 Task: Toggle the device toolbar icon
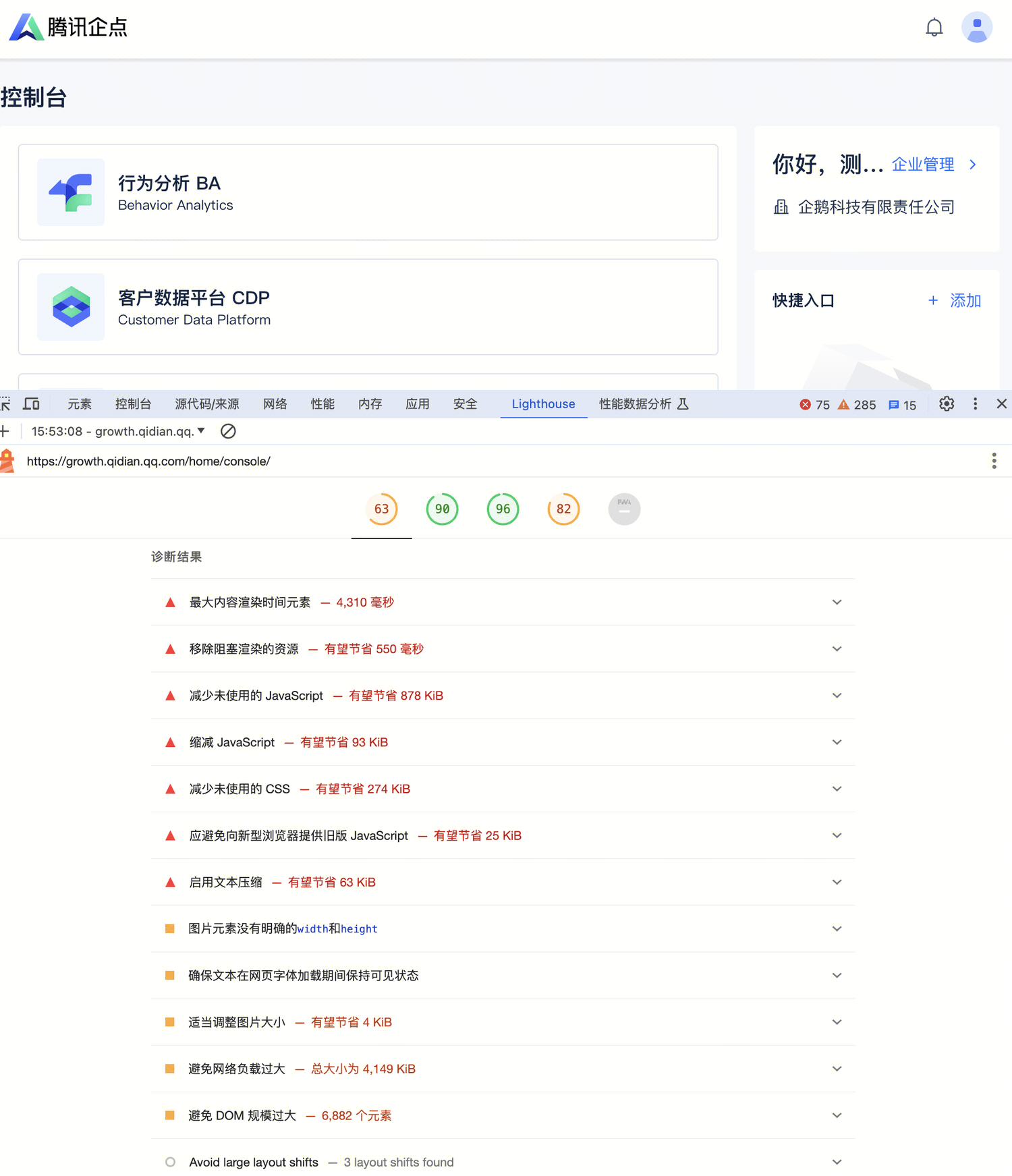point(31,404)
